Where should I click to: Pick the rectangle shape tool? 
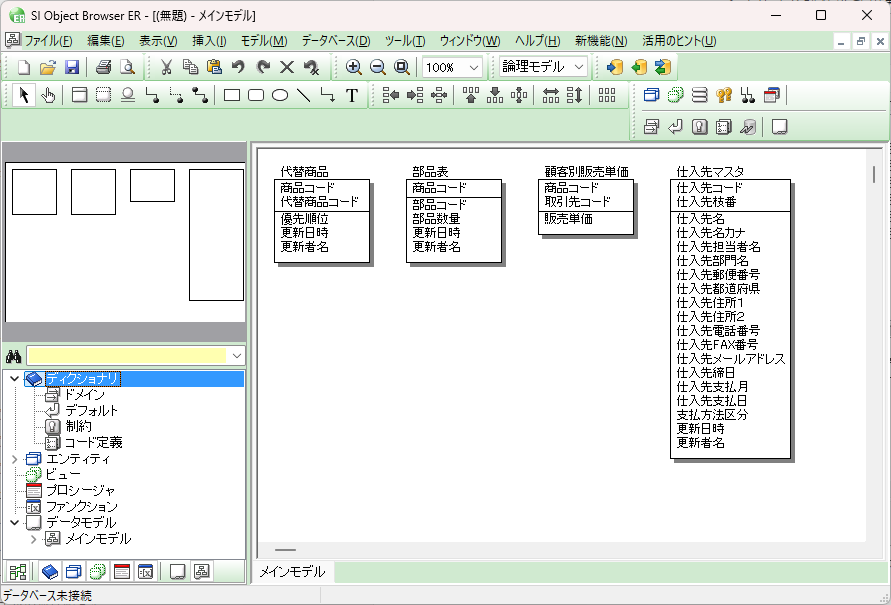pyautogui.click(x=232, y=95)
